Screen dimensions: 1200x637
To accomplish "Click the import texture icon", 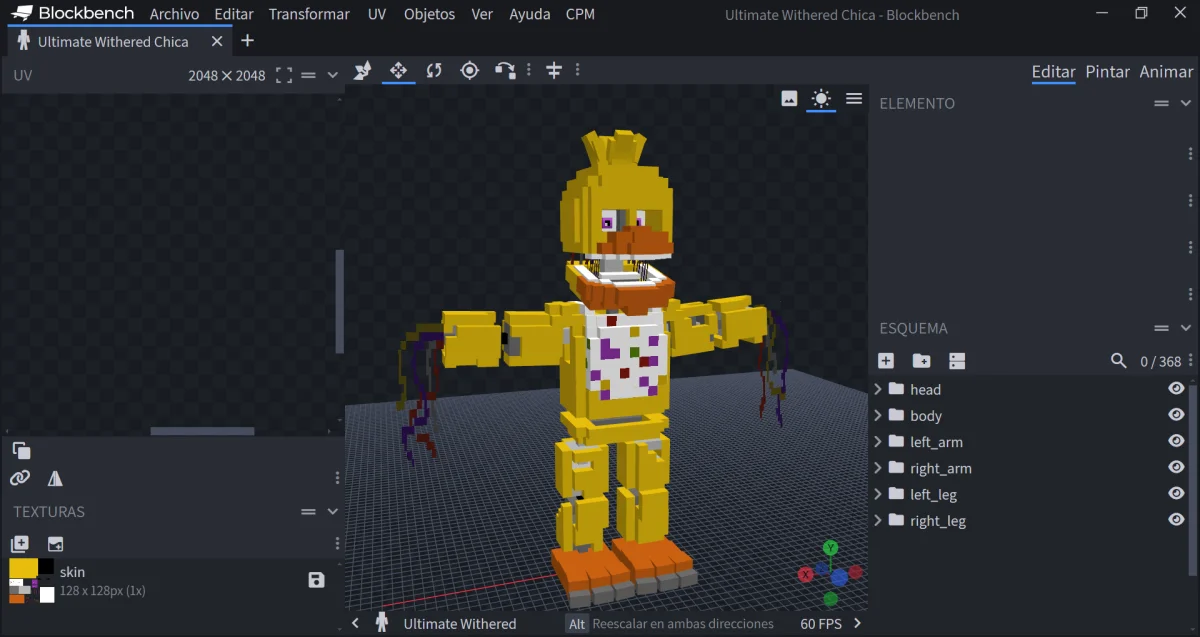I will click(x=55, y=544).
